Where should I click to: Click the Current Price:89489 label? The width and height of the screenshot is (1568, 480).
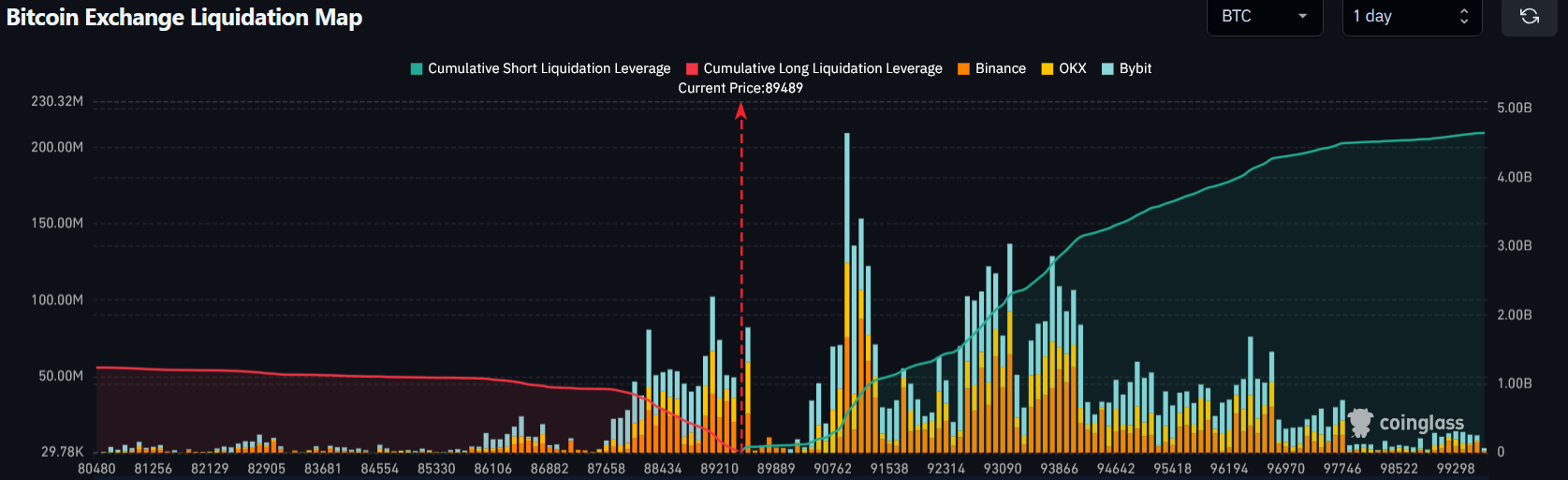tap(740, 88)
